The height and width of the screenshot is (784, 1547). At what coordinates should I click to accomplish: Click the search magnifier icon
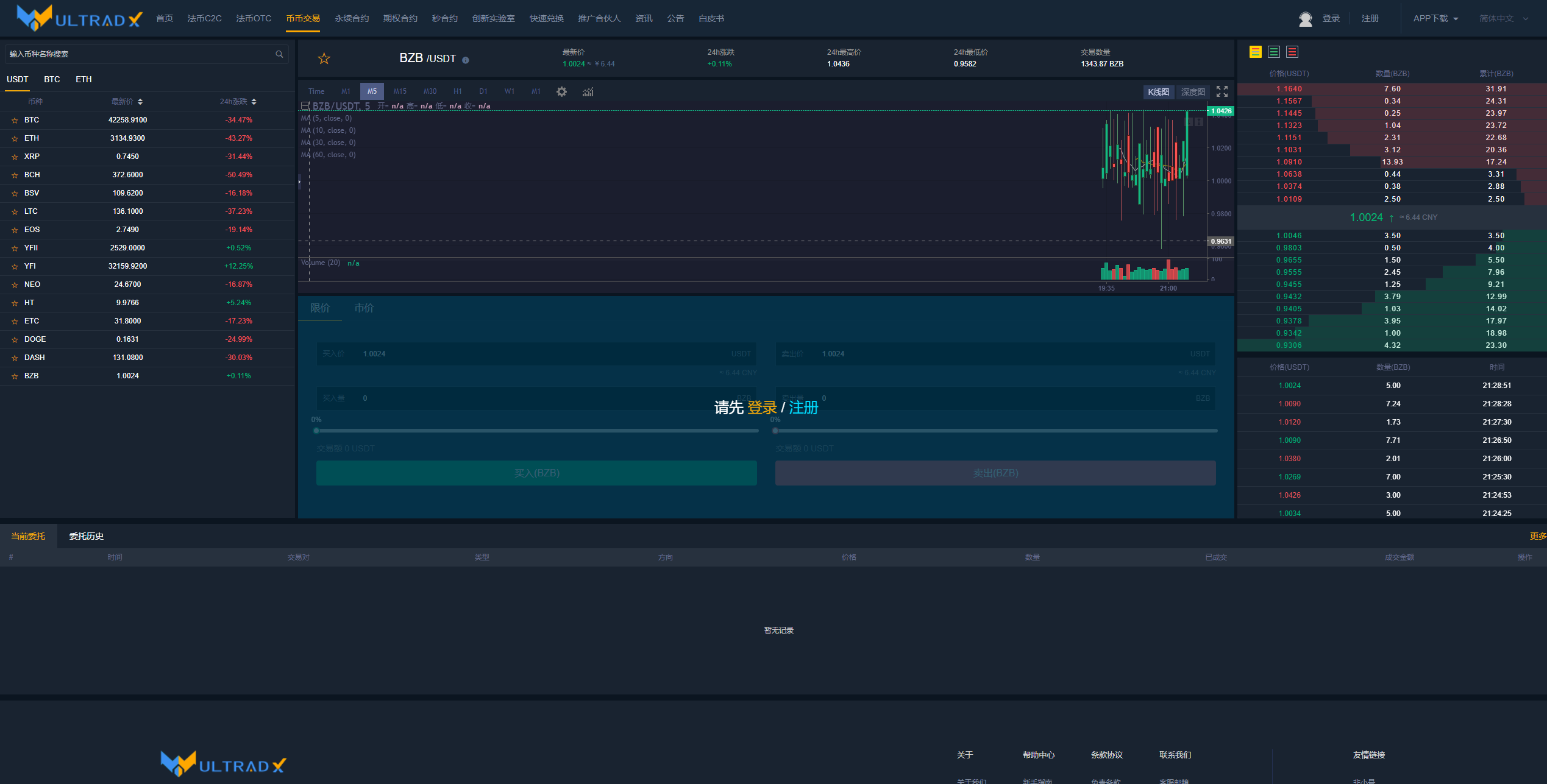(x=279, y=54)
